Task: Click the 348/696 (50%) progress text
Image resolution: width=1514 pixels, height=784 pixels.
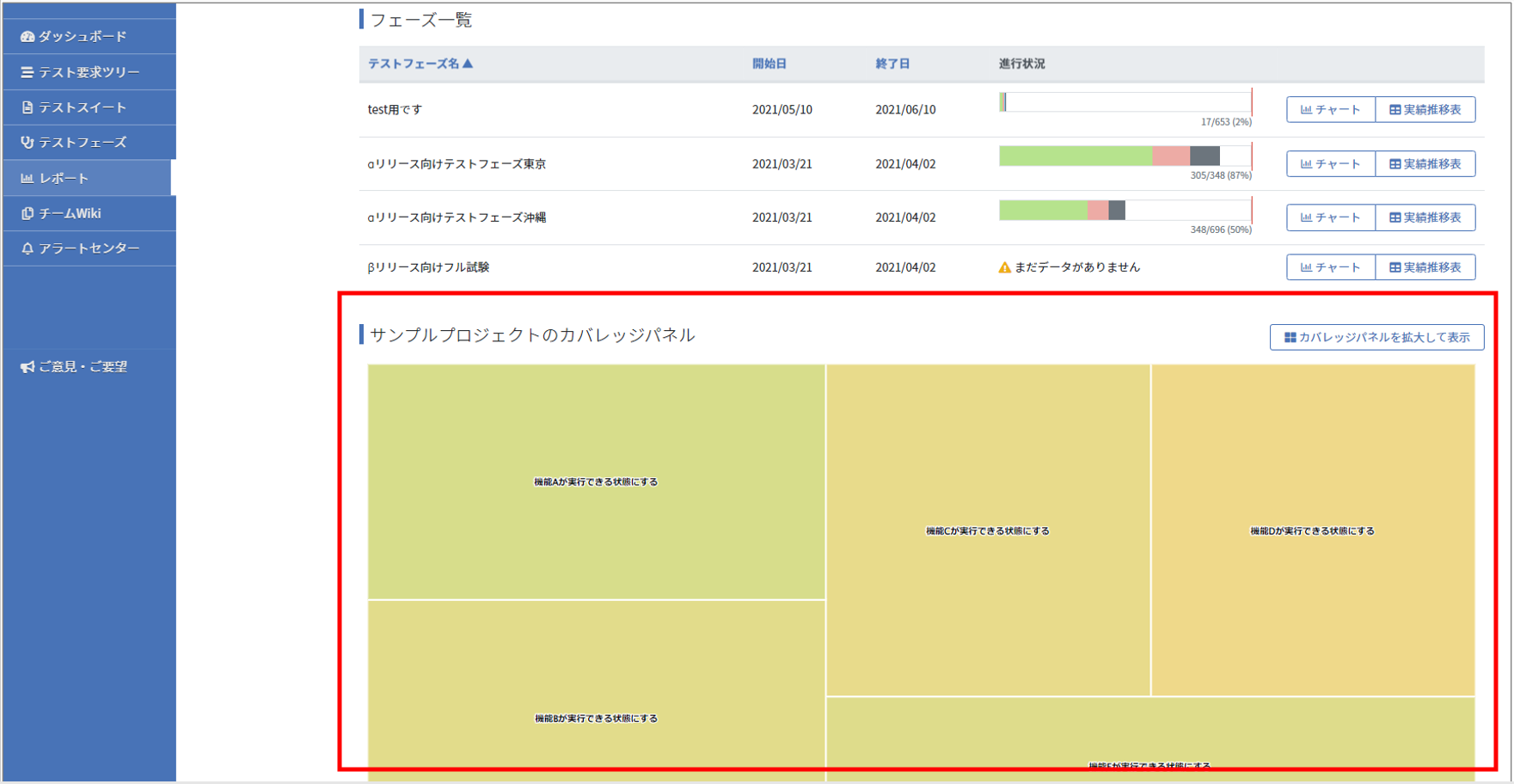Action: 1221,230
